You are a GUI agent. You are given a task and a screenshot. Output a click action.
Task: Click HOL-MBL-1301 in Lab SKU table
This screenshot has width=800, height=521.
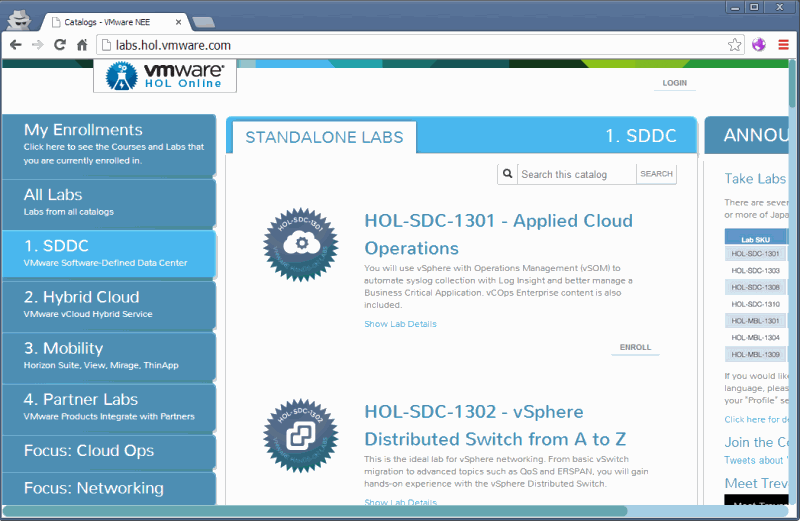coord(755,321)
